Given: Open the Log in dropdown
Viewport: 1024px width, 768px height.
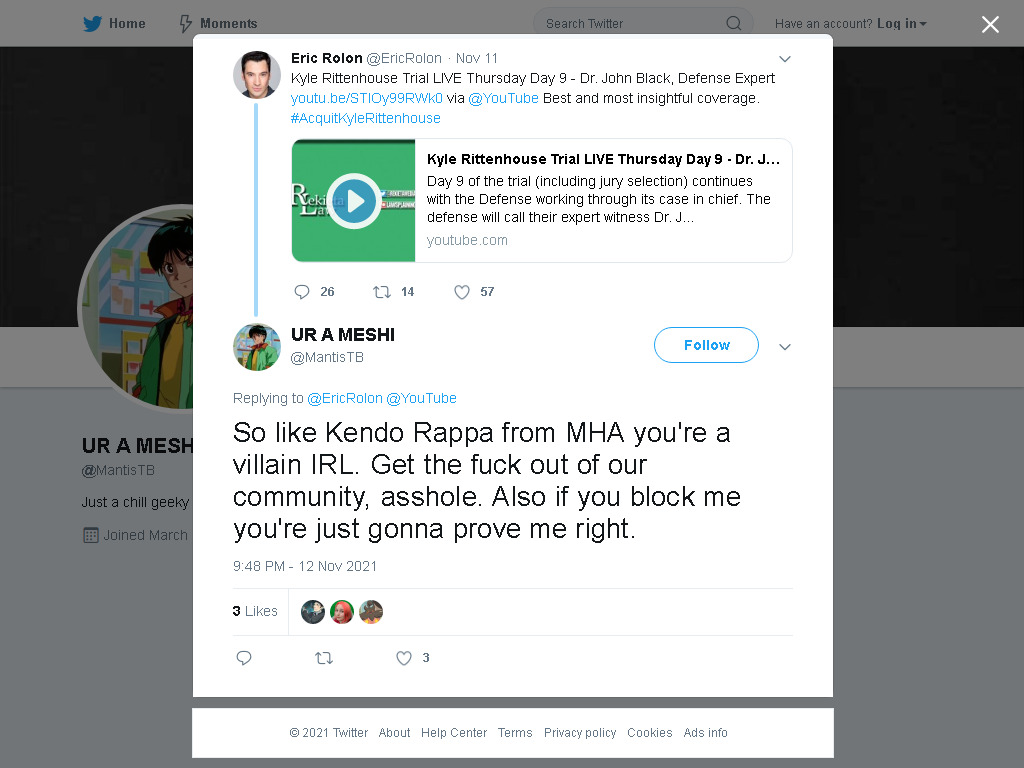Looking at the screenshot, I should click(x=902, y=24).
